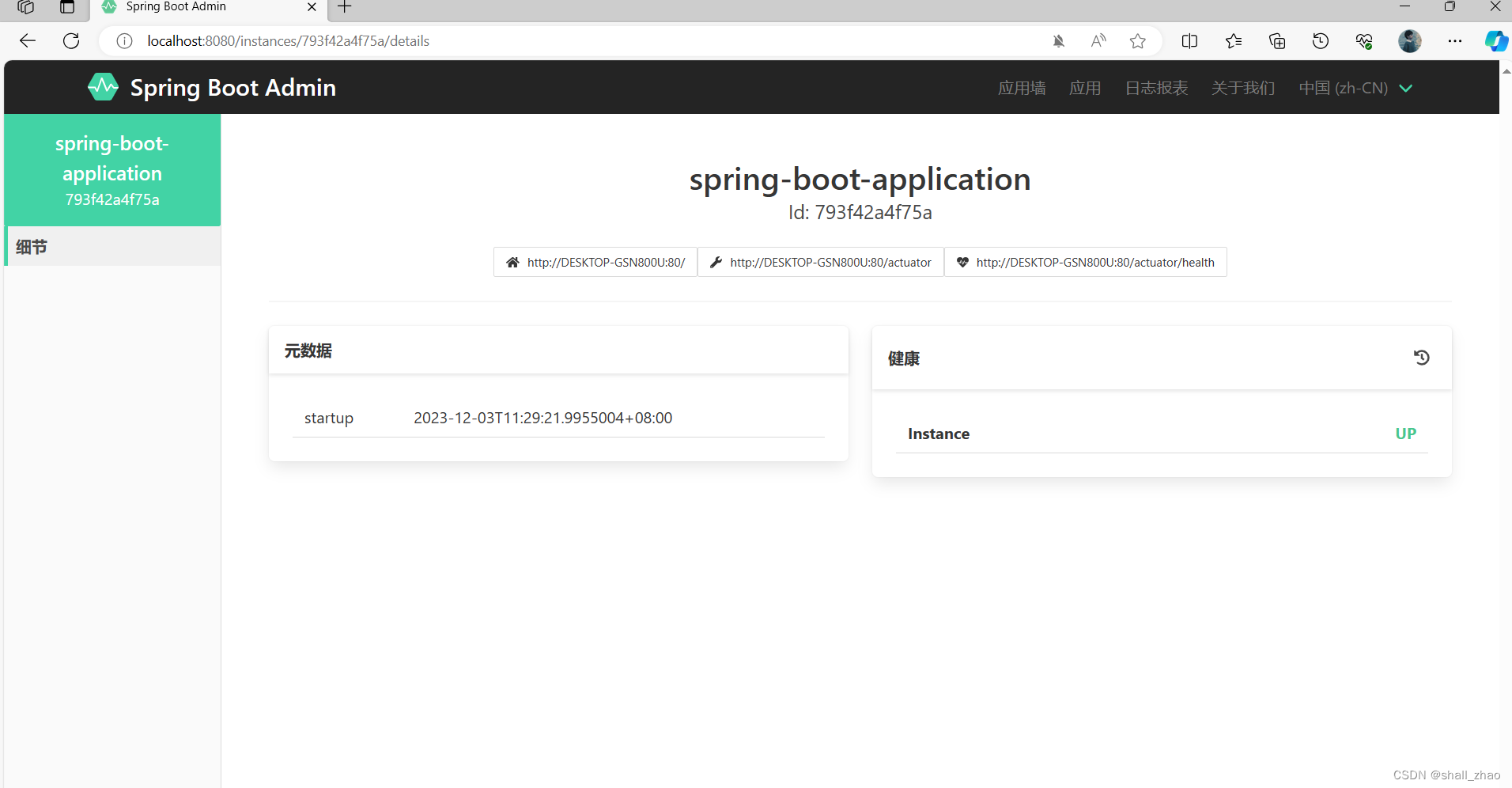The height and width of the screenshot is (788, 1512).
Task: Click the language dropdown chevron arrow
Action: click(x=1405, y=88)
